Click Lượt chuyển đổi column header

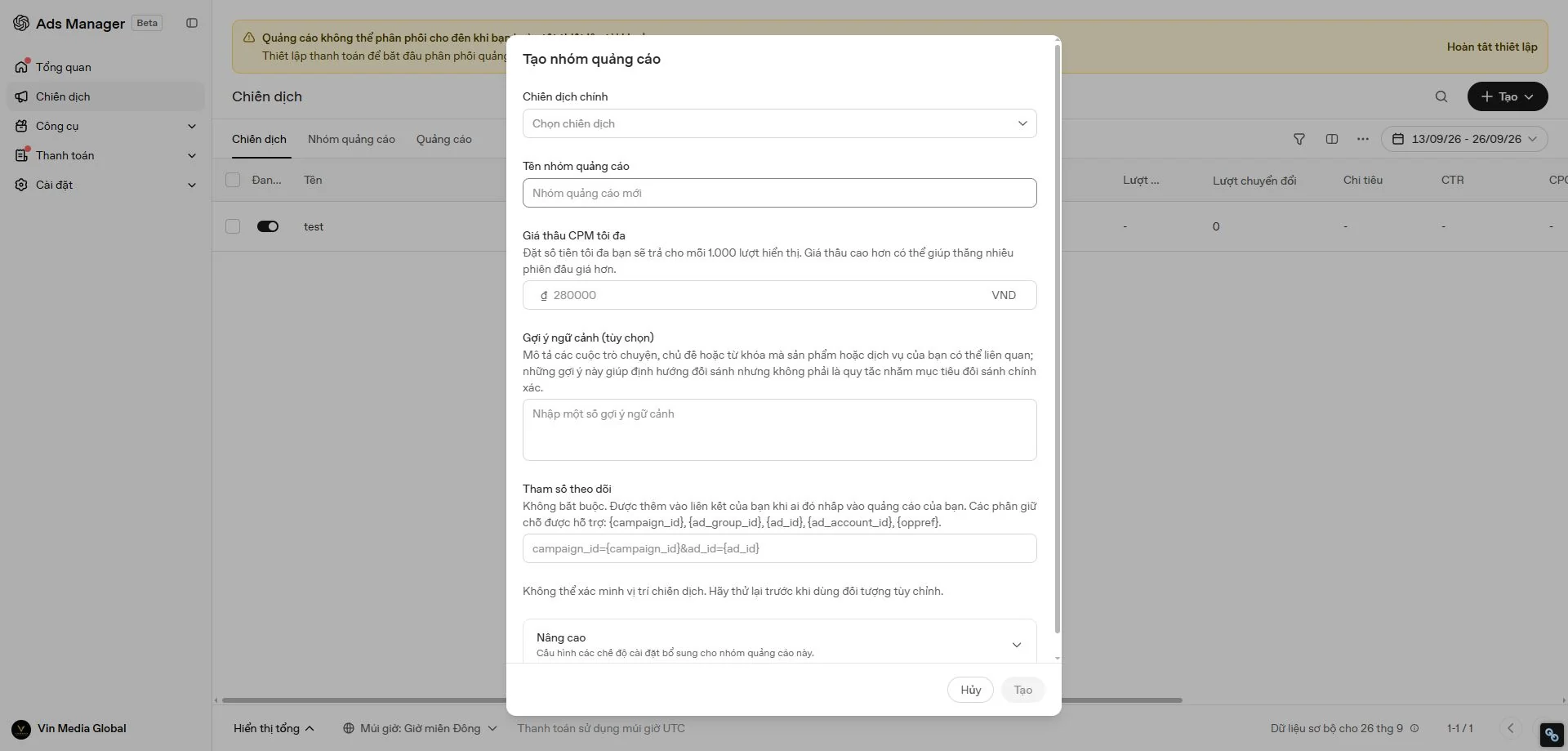coord(1254,181)
